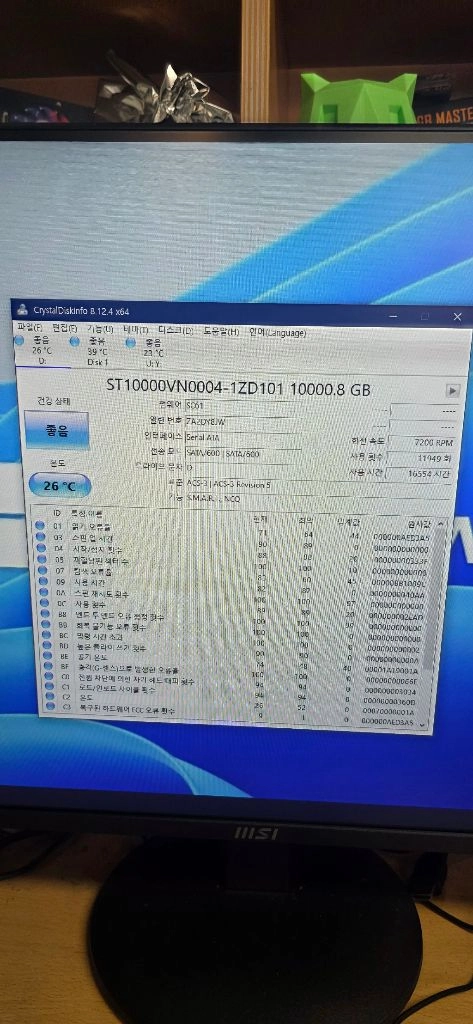The height and width of the screenshot is (1024, 473).
Task: Click the CrystalDiskInfo title bar app icon
Action: pos(22,310)
